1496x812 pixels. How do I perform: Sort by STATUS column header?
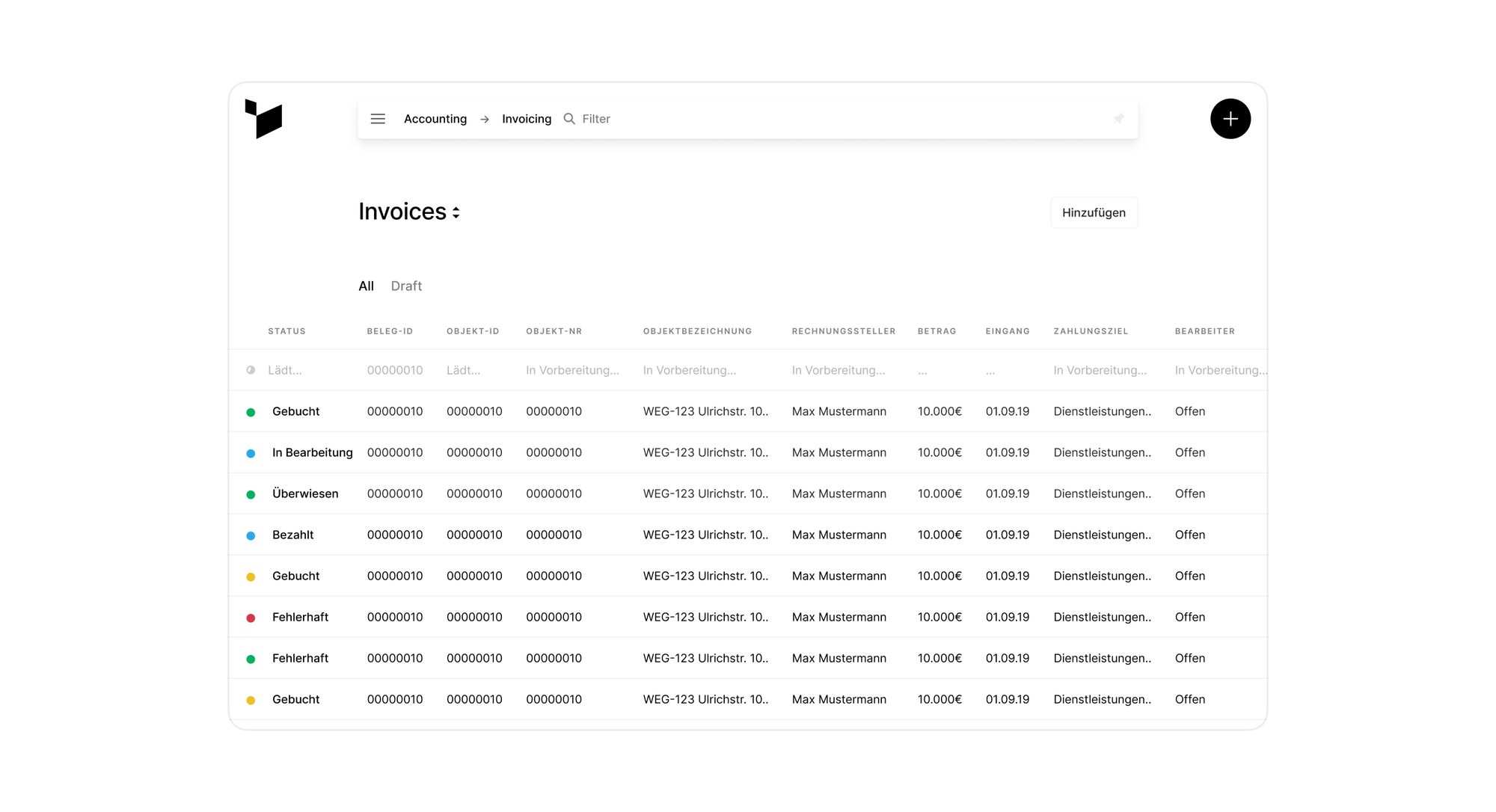click(286, 331)
